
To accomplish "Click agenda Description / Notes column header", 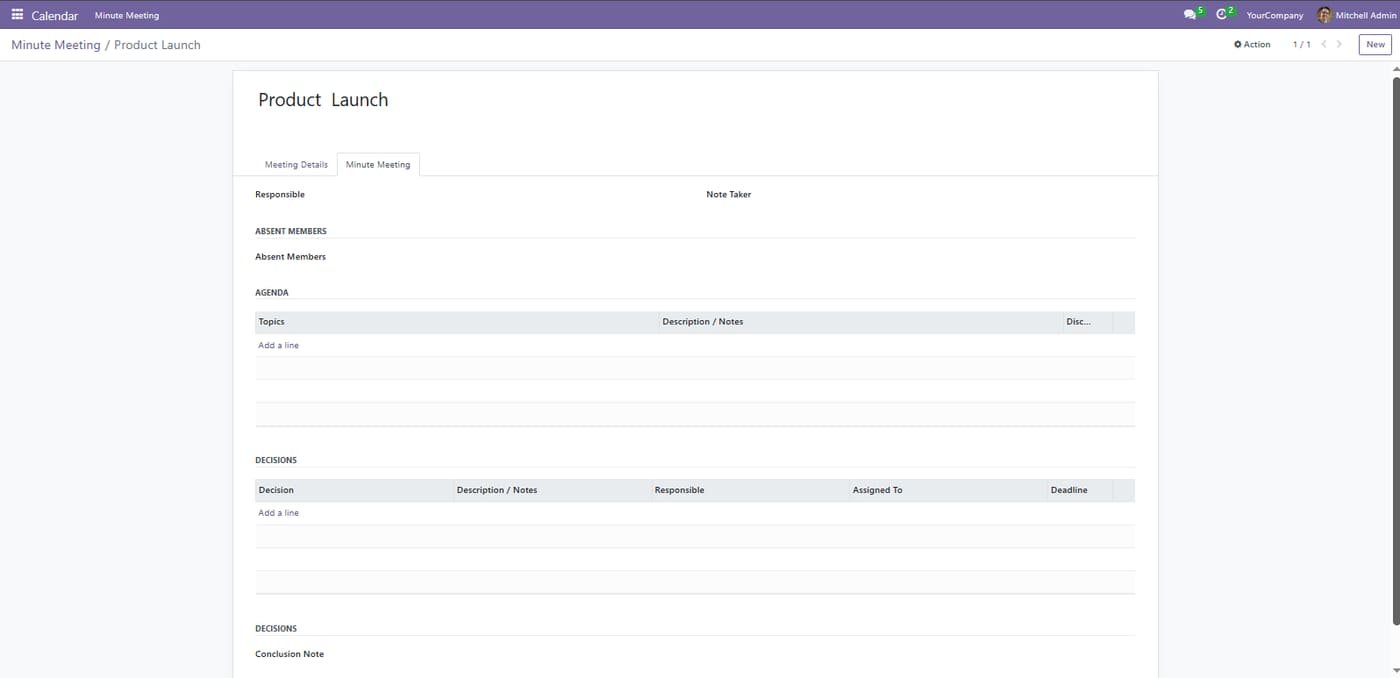I will coord(861,322).
